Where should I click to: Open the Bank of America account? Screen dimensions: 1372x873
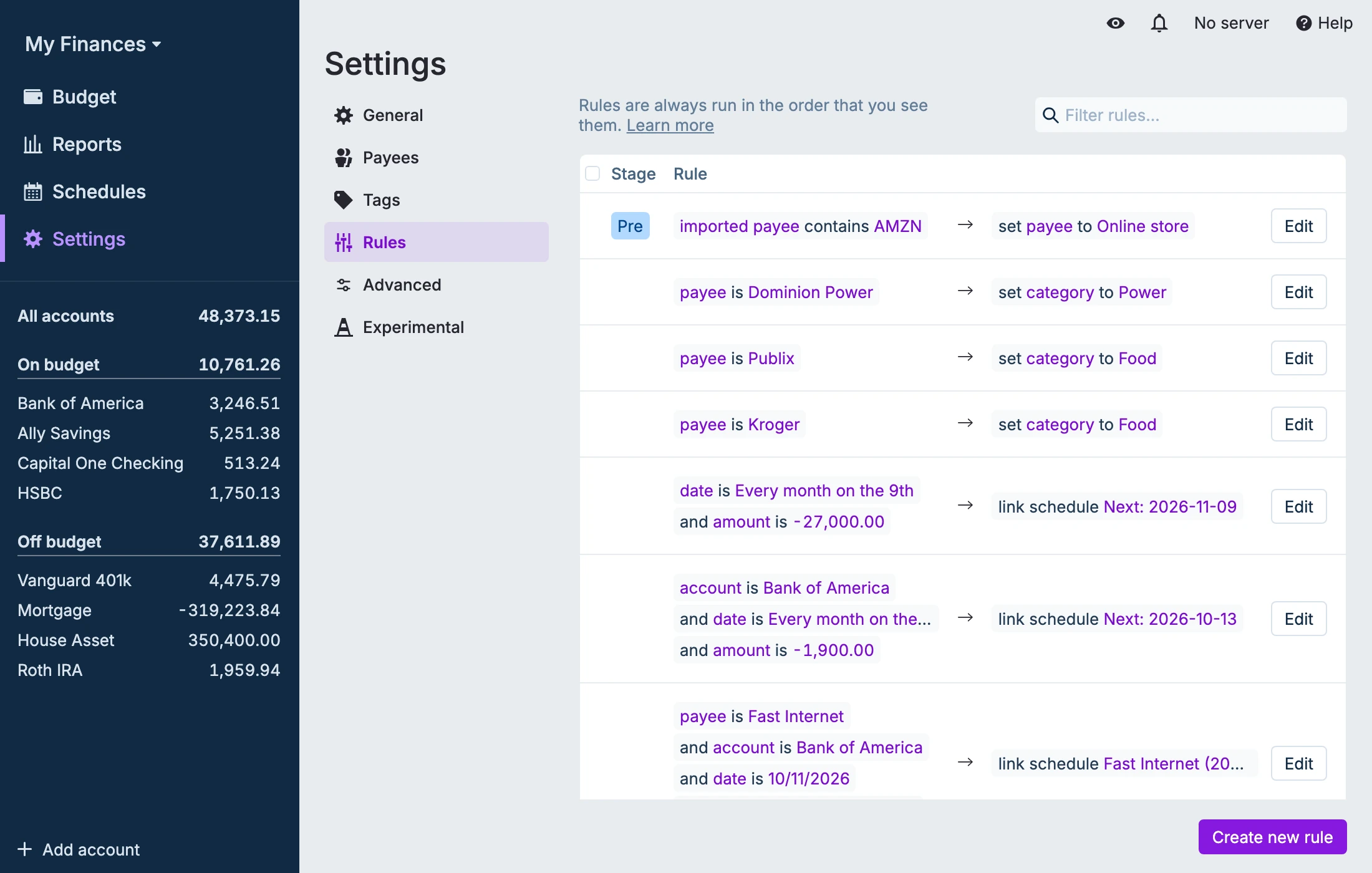point(148,403)
